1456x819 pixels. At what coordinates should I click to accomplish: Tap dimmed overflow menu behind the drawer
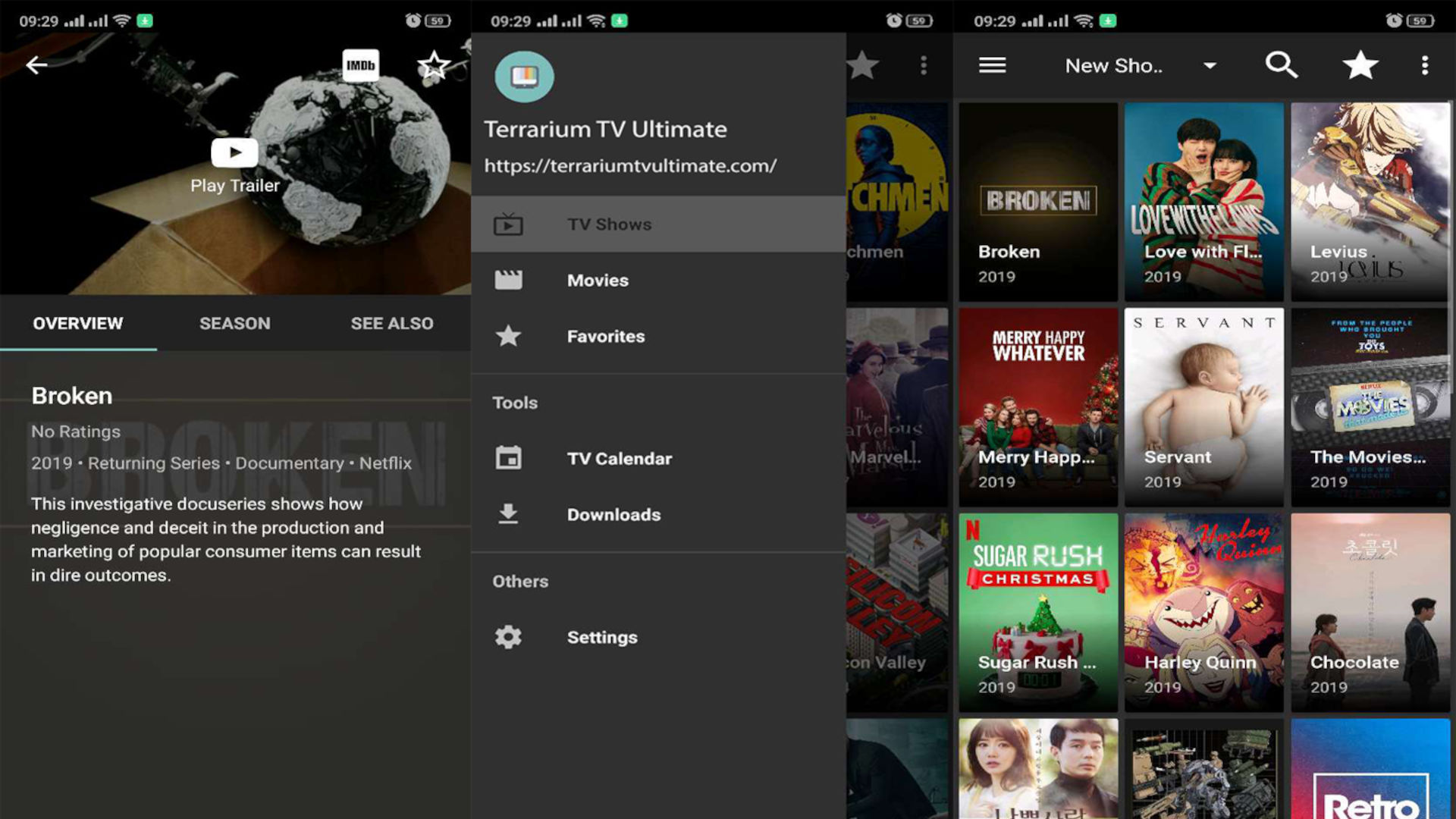point(923,65)
